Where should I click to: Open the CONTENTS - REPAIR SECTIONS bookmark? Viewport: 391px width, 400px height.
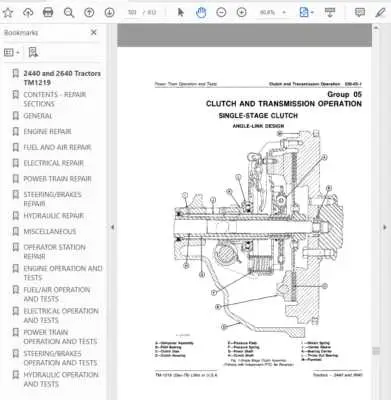point(55,99)
